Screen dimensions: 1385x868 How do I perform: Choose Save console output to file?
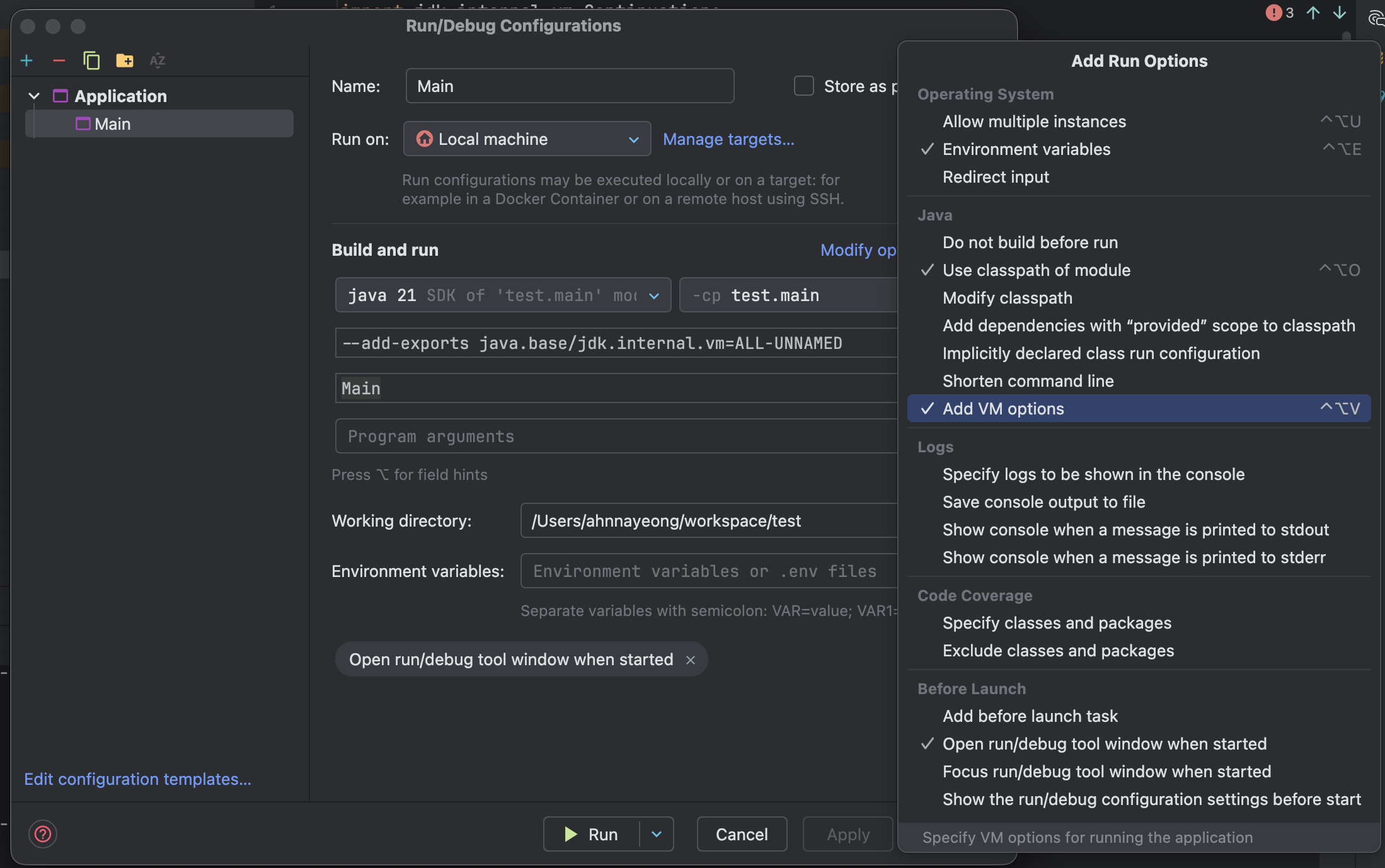point(1043,502)
